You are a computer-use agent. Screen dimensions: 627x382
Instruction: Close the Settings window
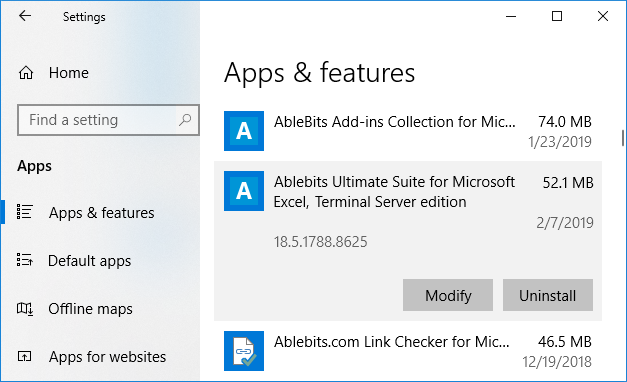pos(603,16)
